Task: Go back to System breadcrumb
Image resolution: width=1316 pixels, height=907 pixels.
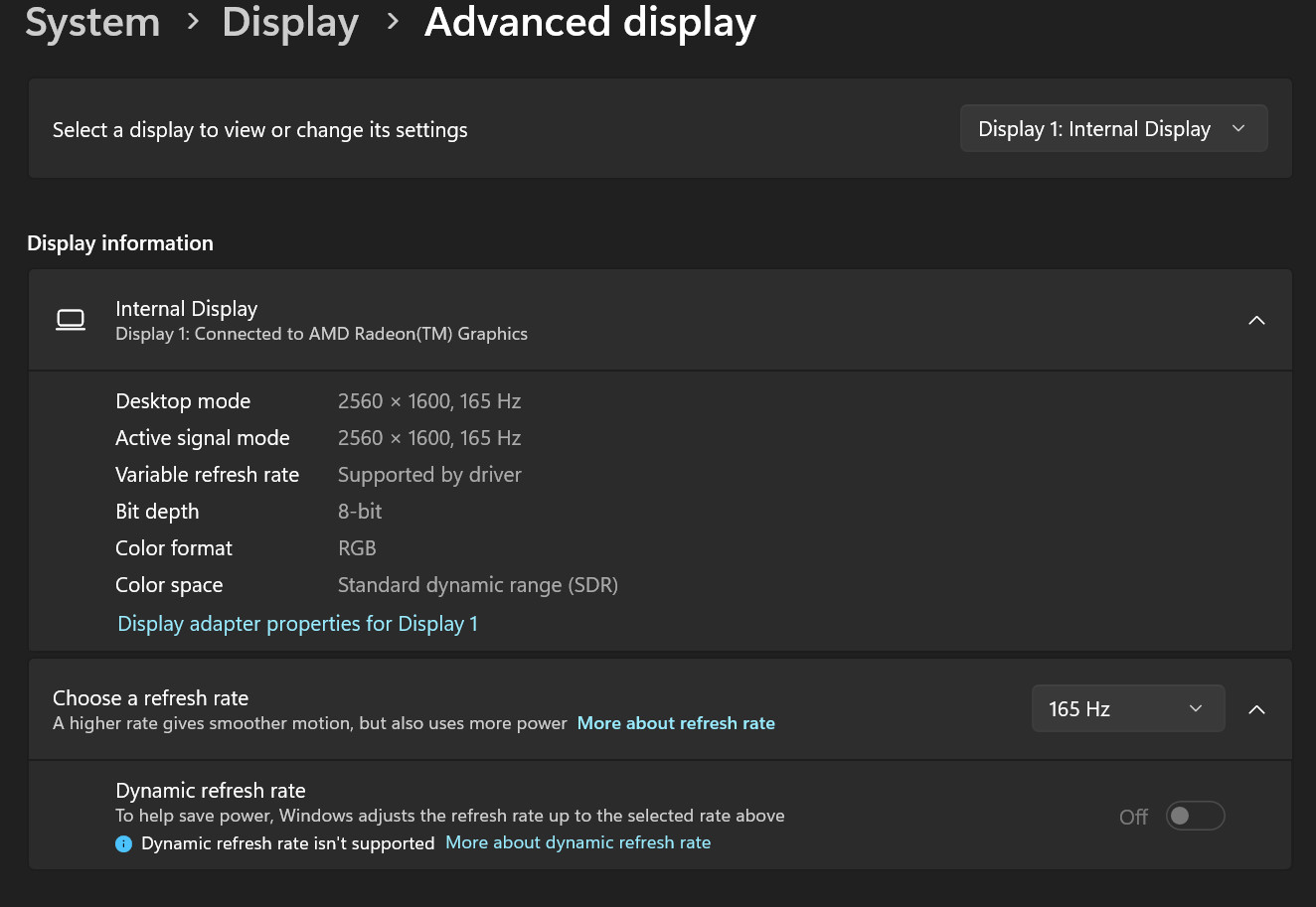Action: [x=92, y=22]
